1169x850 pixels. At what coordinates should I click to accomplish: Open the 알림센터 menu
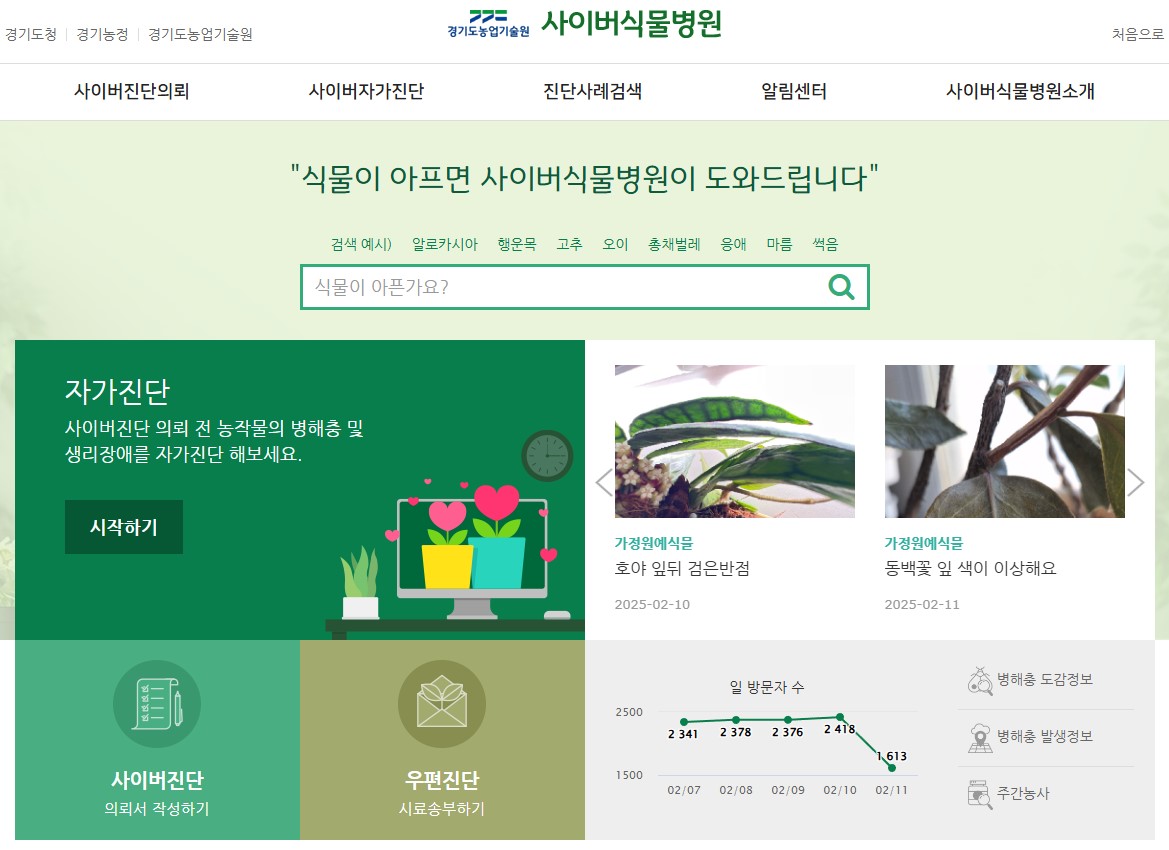pyautogui.click(x=794, y=91)
